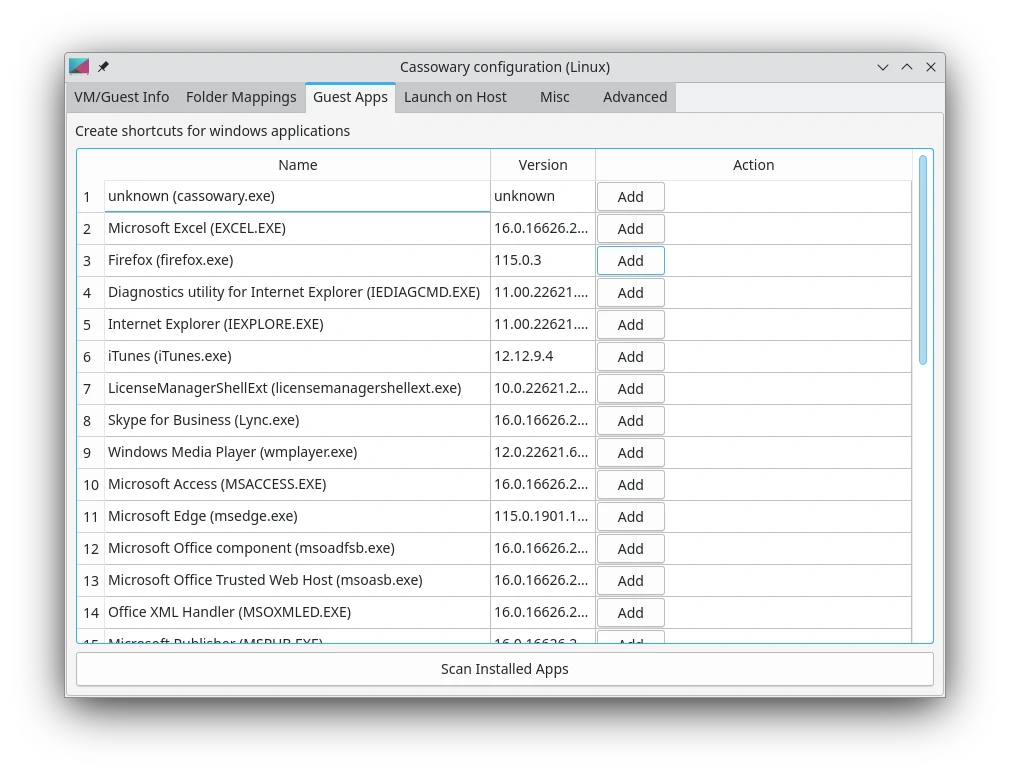Image resolution: width=1010 pixels, height=774 pixels.
Task: Switch to the Folder Mappings tab
Action: click(x=241, y=97)
